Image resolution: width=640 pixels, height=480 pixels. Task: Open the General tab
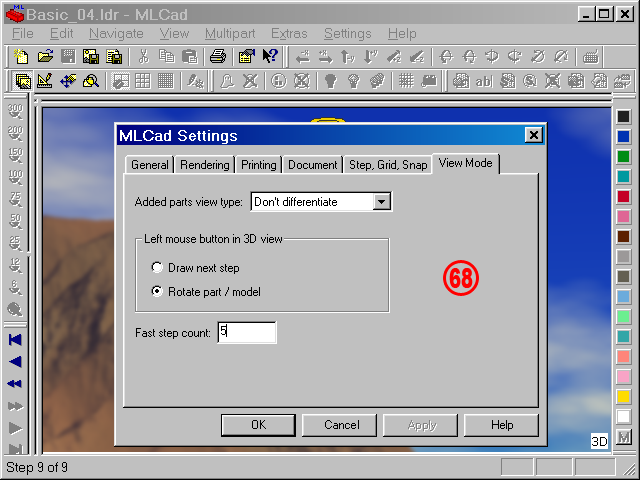[x=149, y=165]
